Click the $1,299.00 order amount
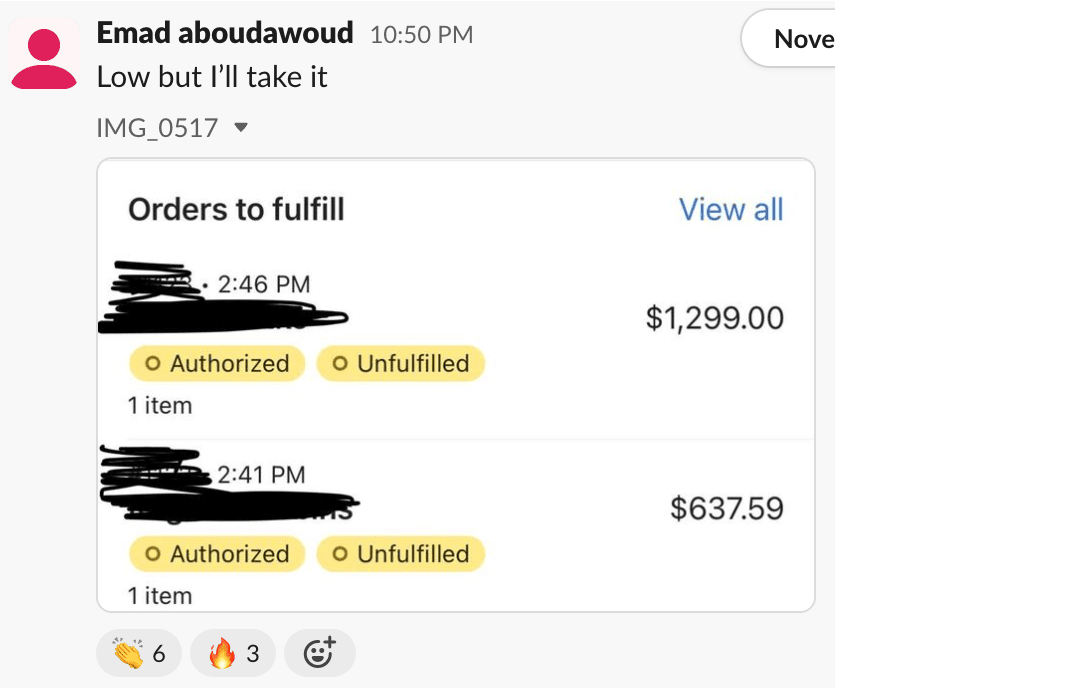This screenshot has height=688, width=1090. [x=714, y=319]
